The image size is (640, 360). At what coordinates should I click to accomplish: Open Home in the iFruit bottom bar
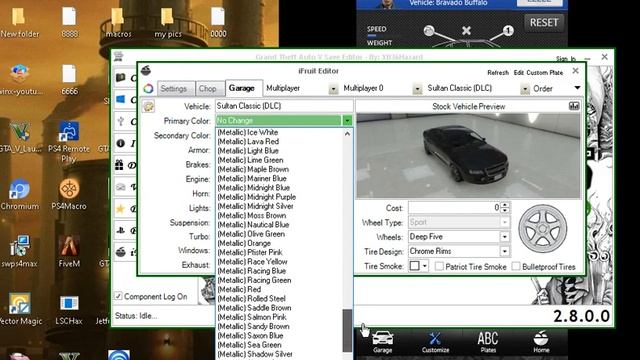(x=541, y=342)
